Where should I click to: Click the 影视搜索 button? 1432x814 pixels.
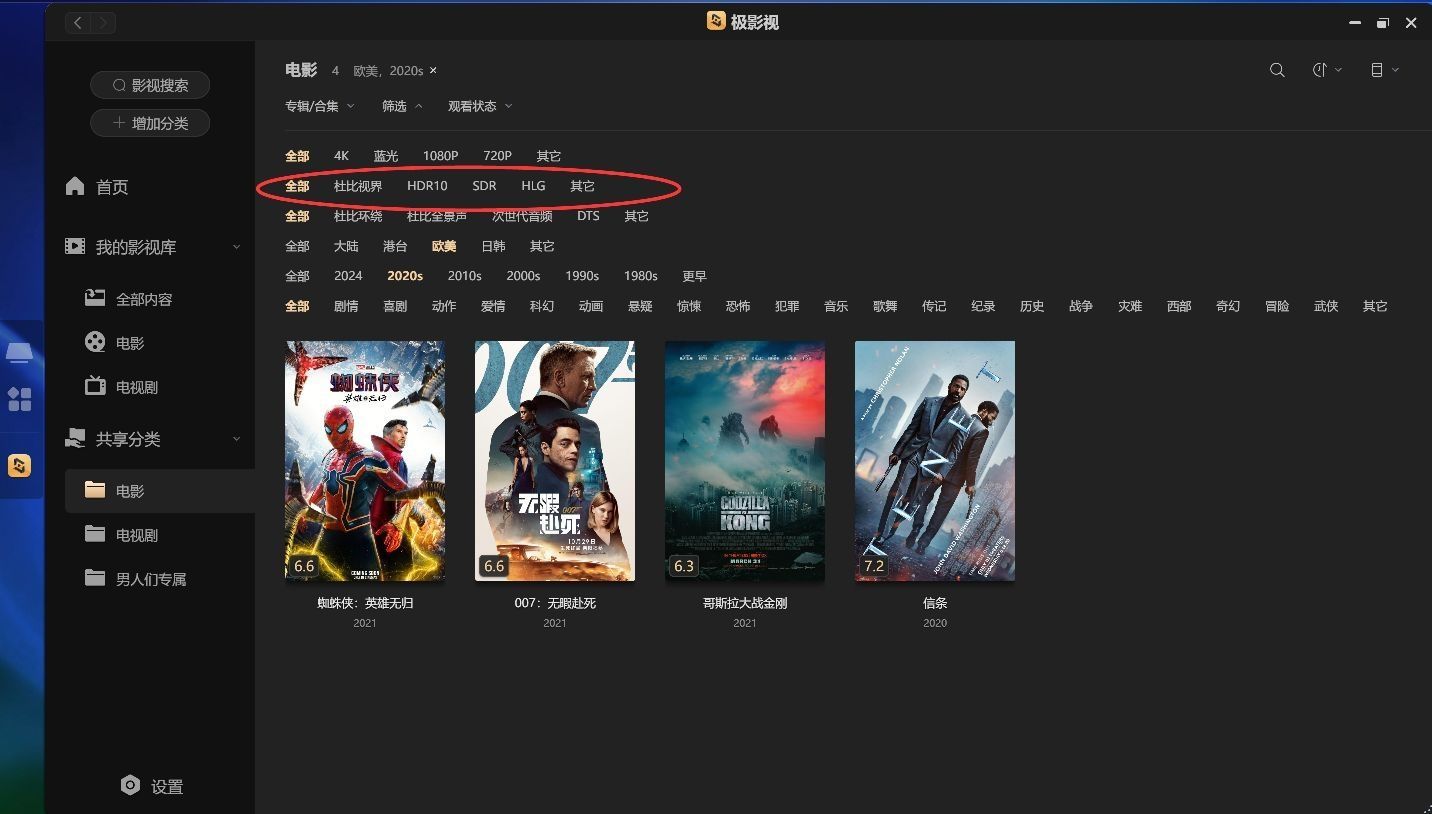tap(150, 85)
